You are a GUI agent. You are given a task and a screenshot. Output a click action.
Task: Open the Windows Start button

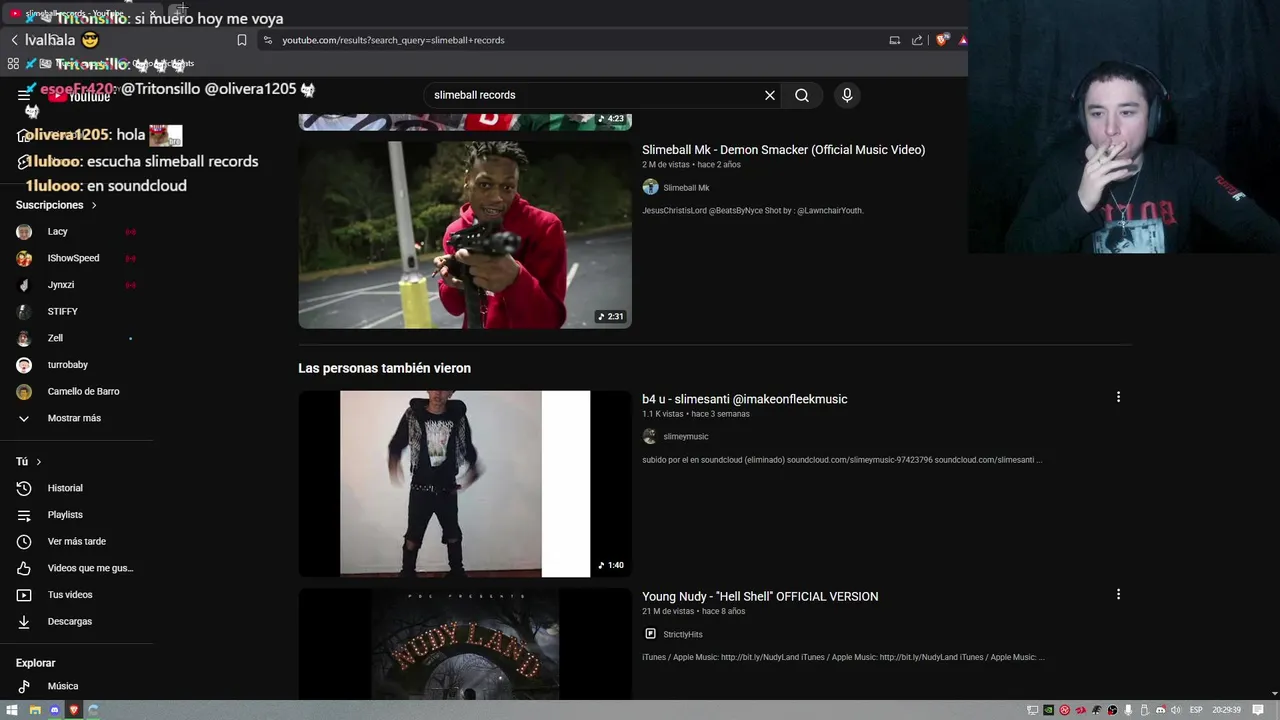click(x=14, y=710)
